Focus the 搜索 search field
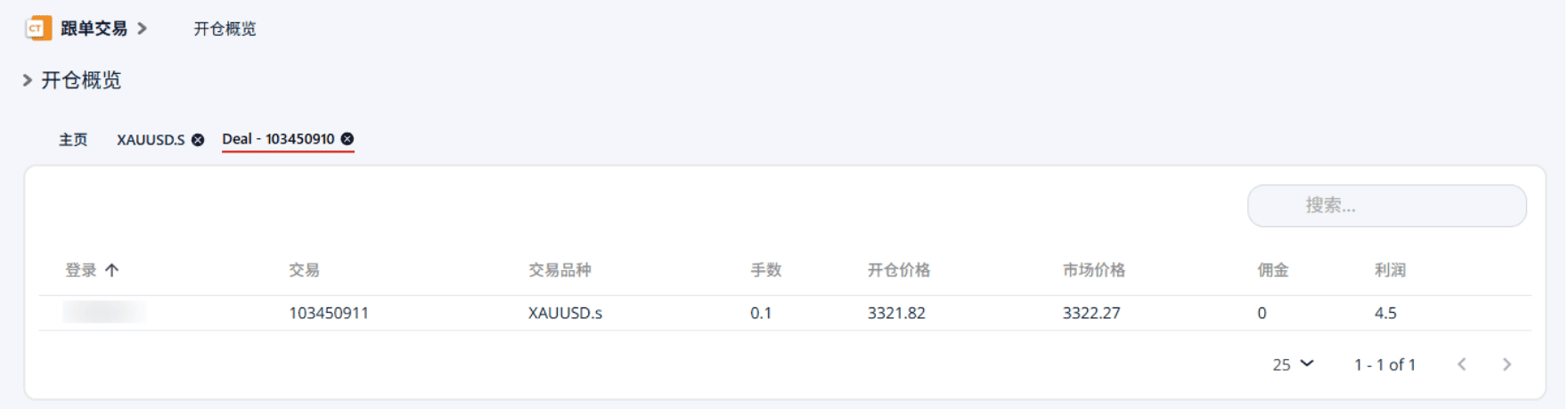 pos(1386,206)
